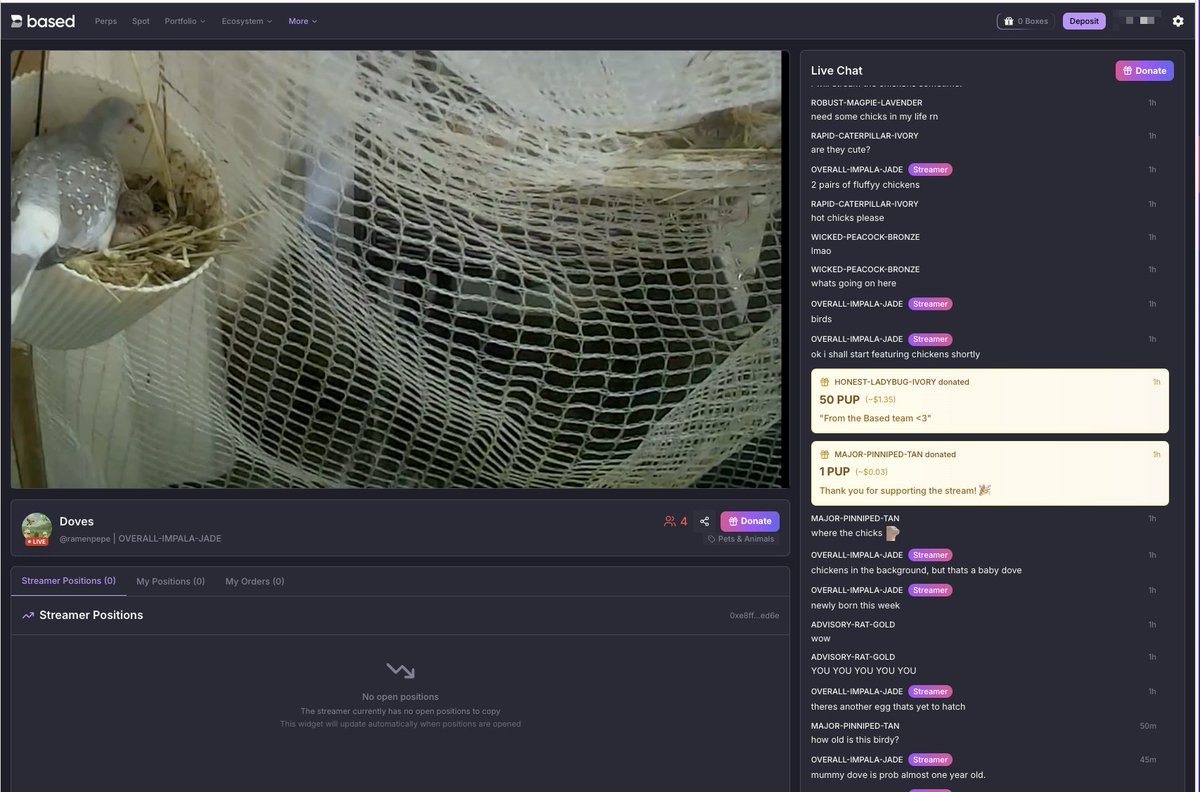
Task: Click the viewer count people icon
Action: [670, 521]
